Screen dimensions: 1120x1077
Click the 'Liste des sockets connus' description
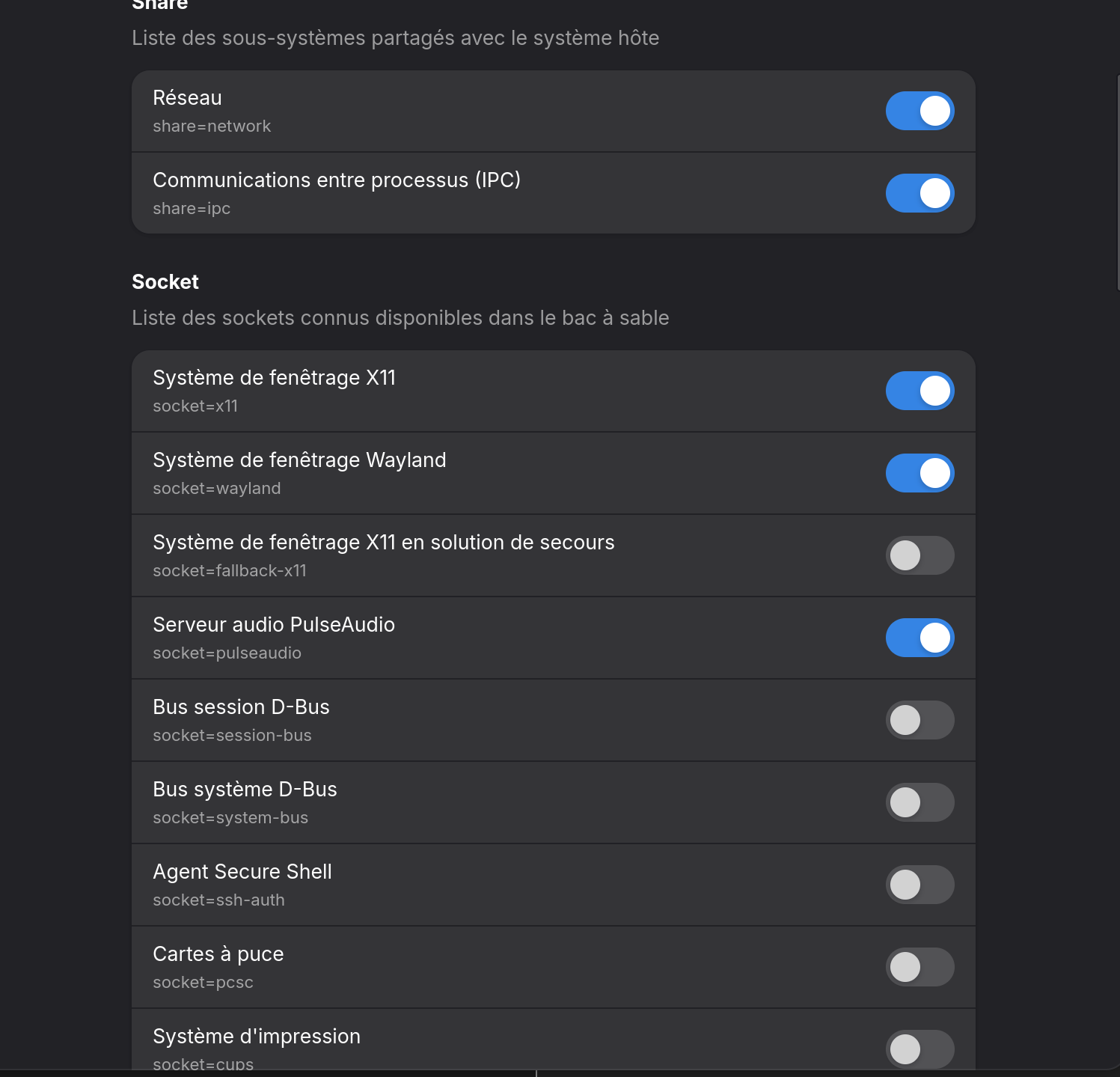[400, 318]
